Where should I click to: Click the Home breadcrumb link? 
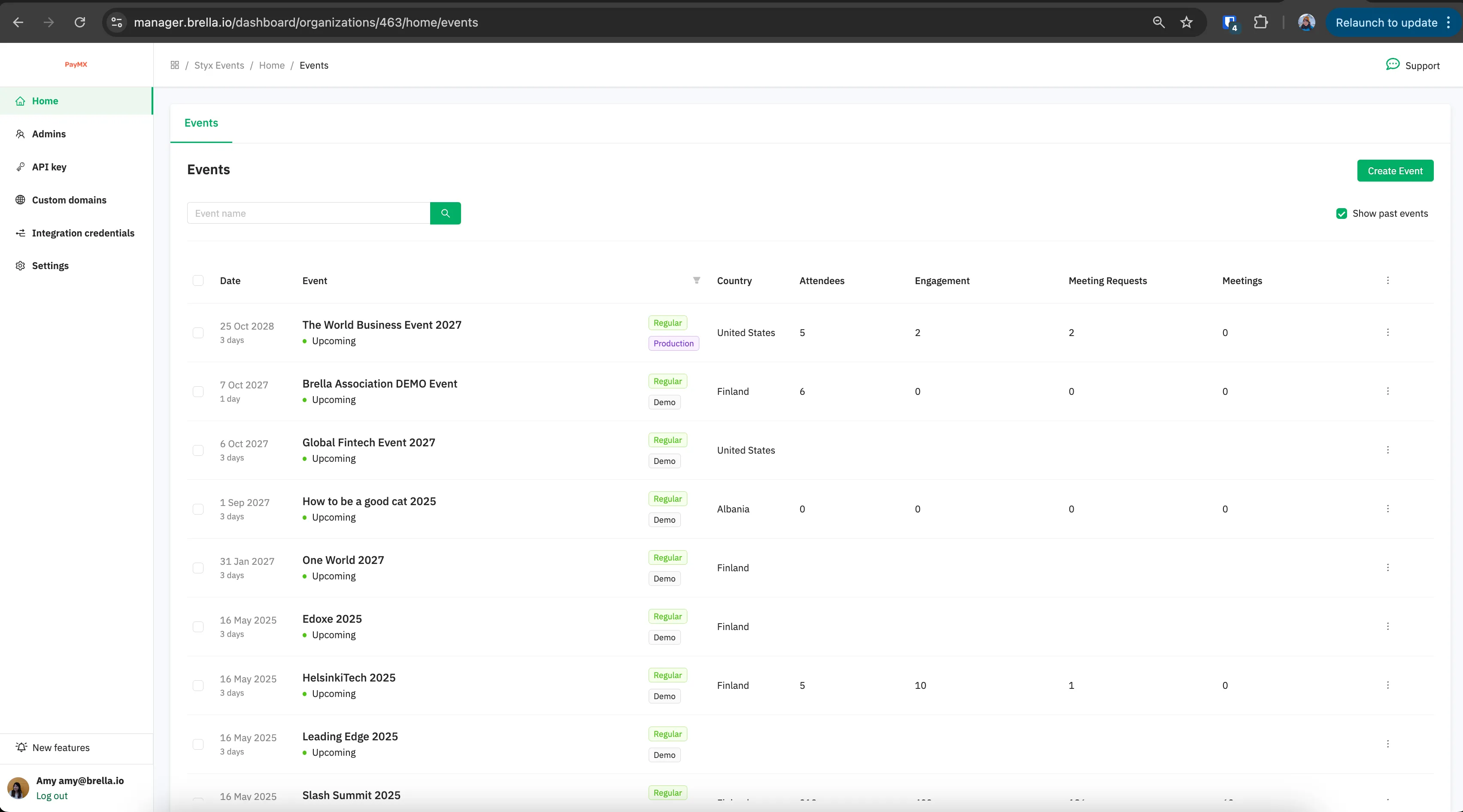(x=271, y=65)
